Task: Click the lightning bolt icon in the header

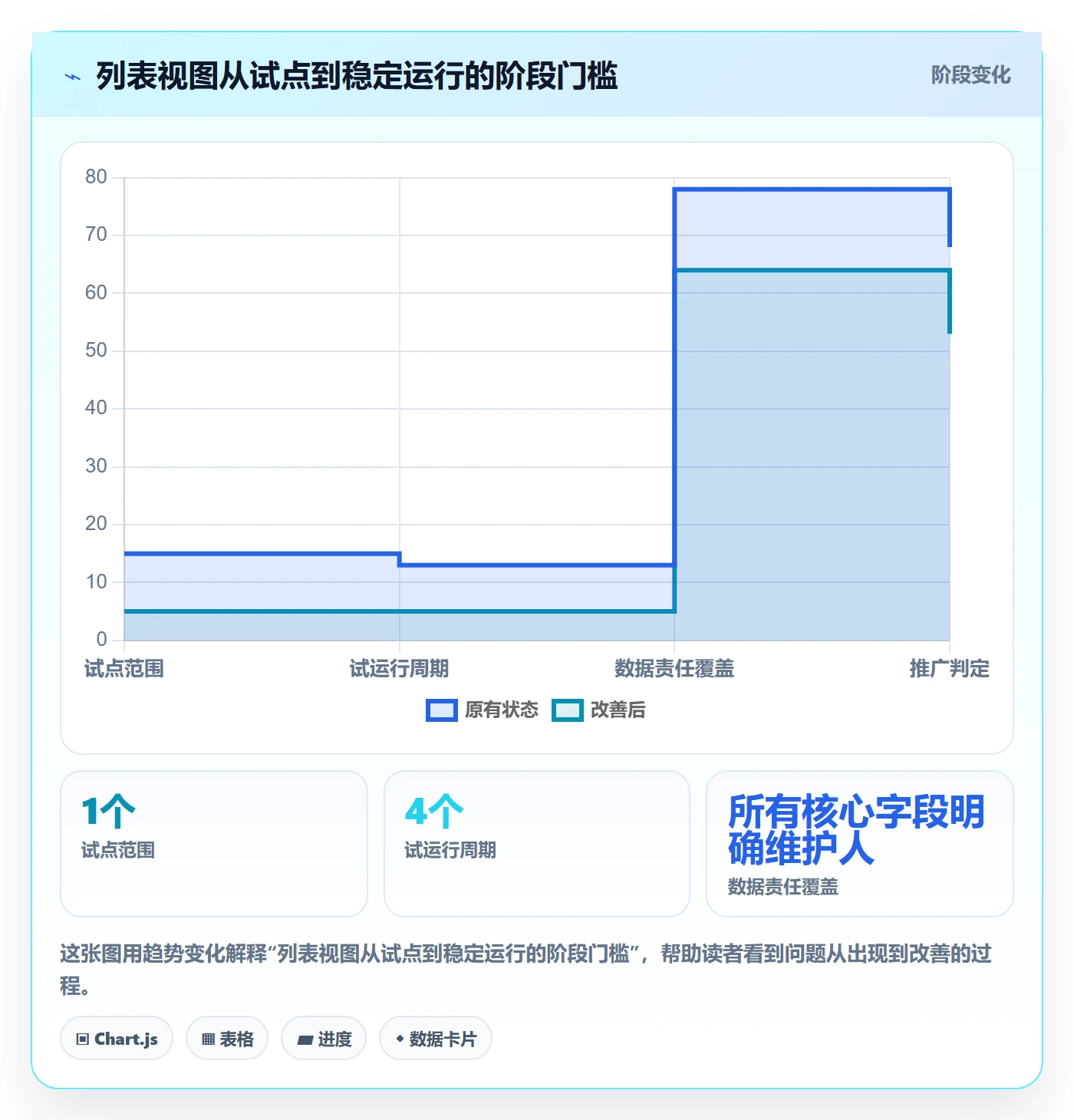Action: point(73,77)
